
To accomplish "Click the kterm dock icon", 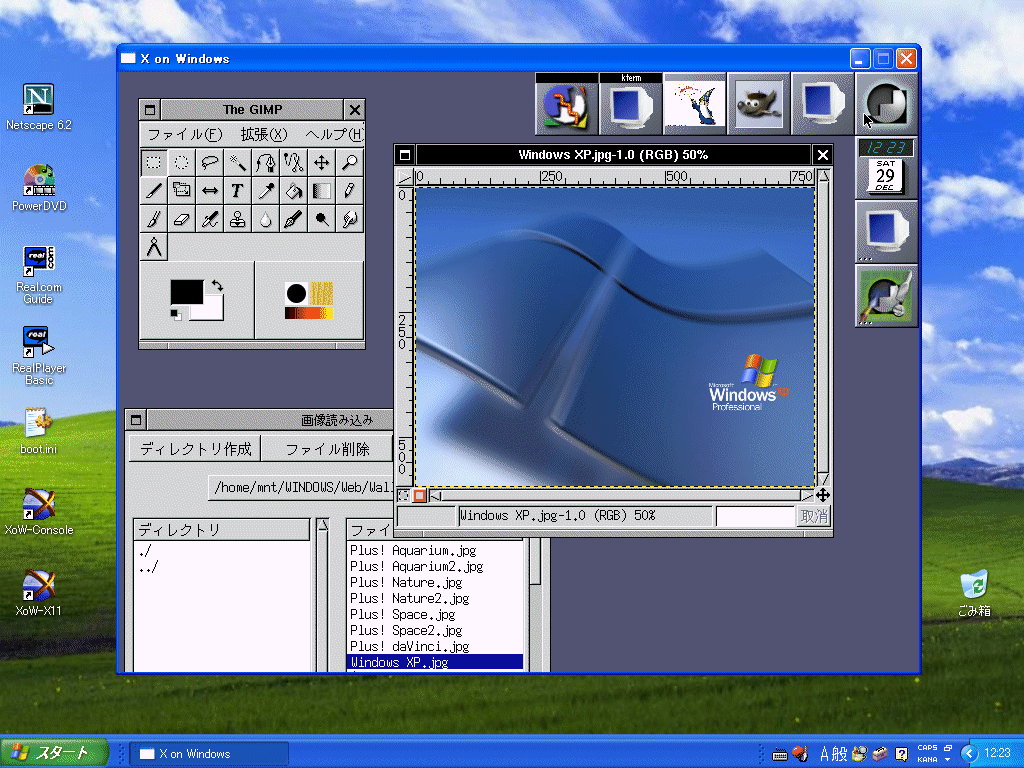I will (631, 103).
